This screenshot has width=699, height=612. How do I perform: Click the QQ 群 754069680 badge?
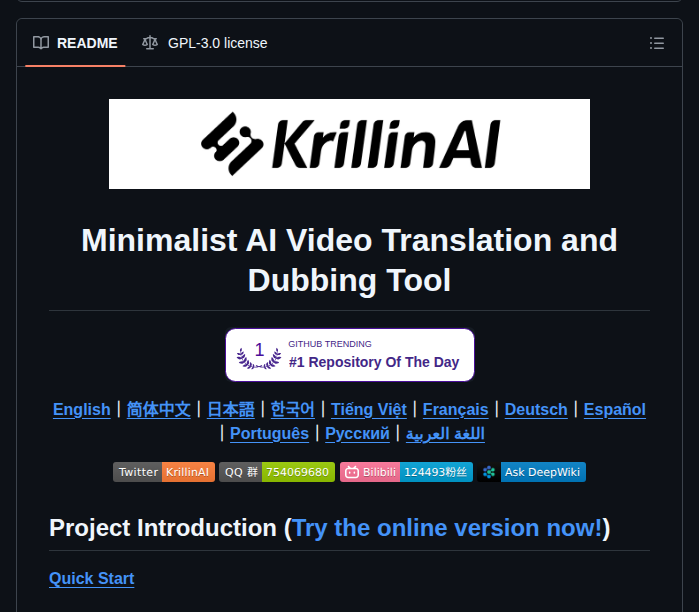coord(277,472)
